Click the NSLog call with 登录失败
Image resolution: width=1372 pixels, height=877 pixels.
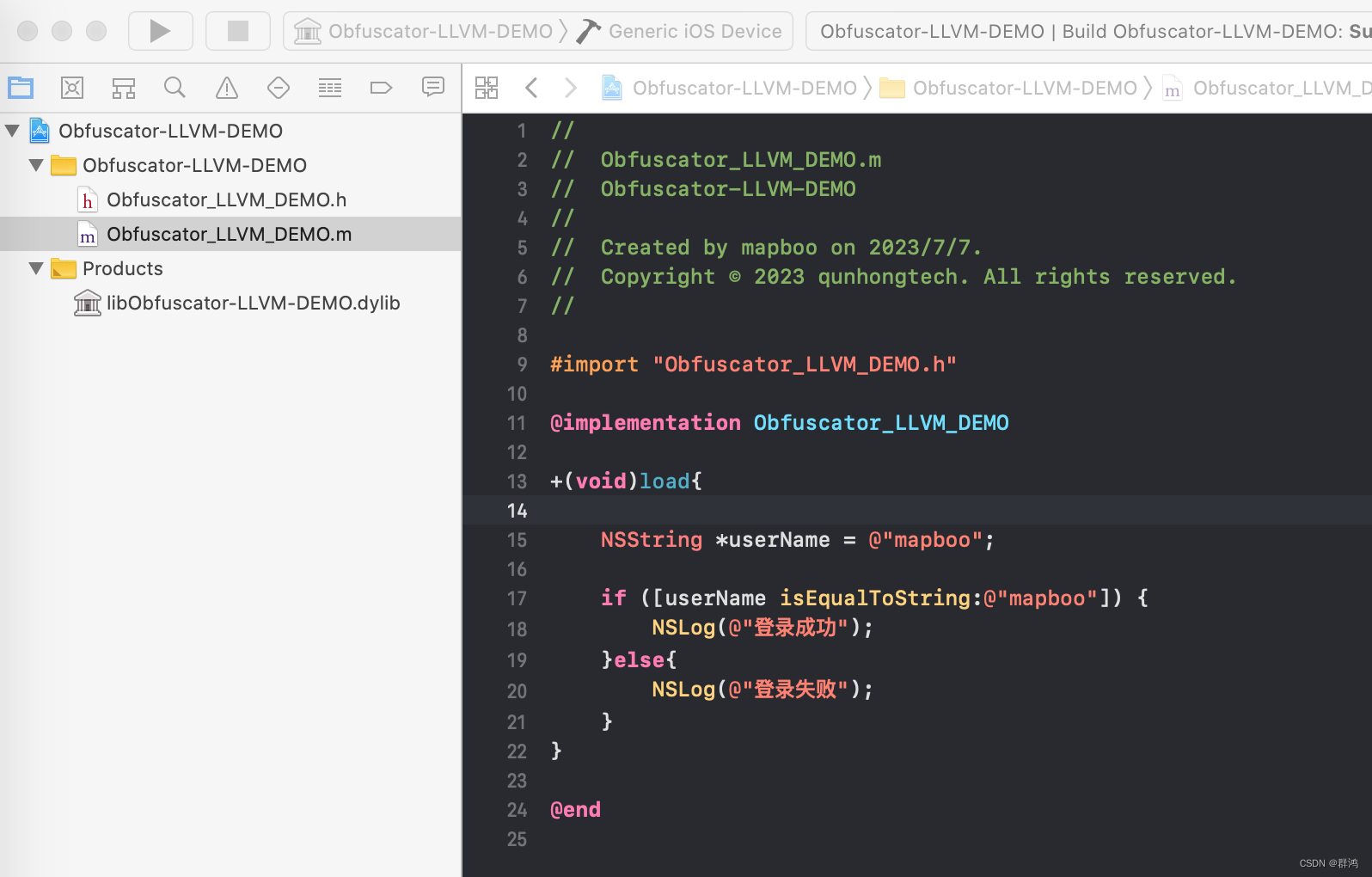click(762, 690)
